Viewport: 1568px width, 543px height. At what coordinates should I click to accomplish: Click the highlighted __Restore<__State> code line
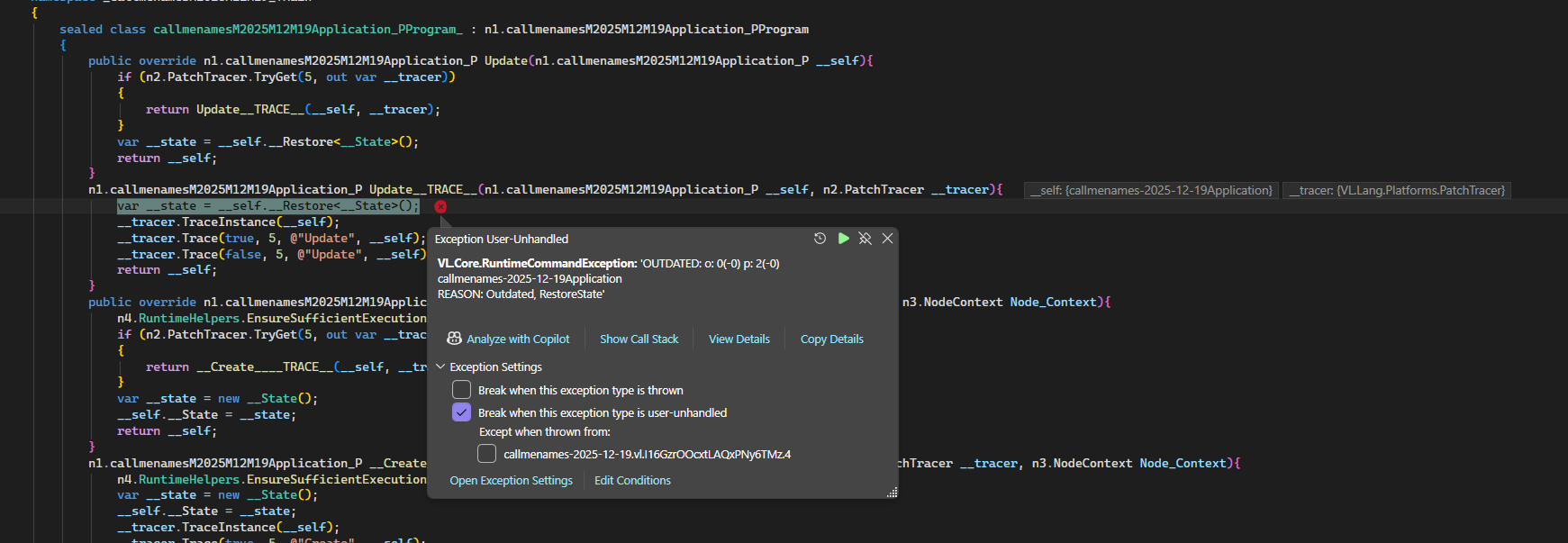(268, 206)
